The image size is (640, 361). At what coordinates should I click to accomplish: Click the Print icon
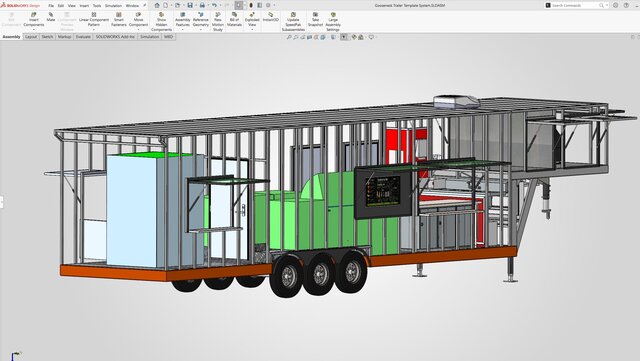tap(202, 5)
